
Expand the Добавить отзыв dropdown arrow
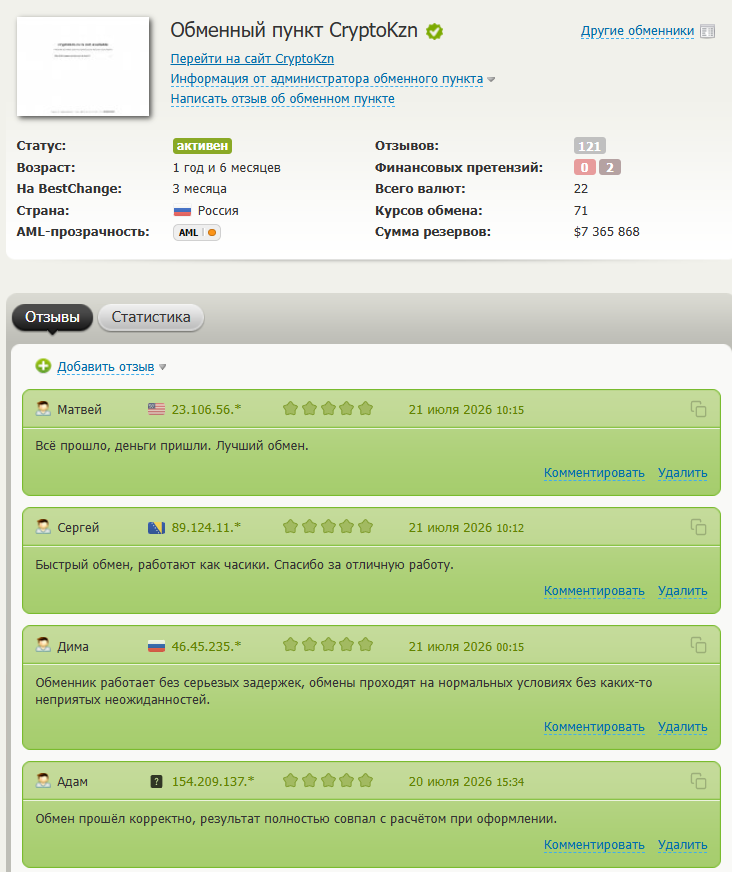pos(162,367)
